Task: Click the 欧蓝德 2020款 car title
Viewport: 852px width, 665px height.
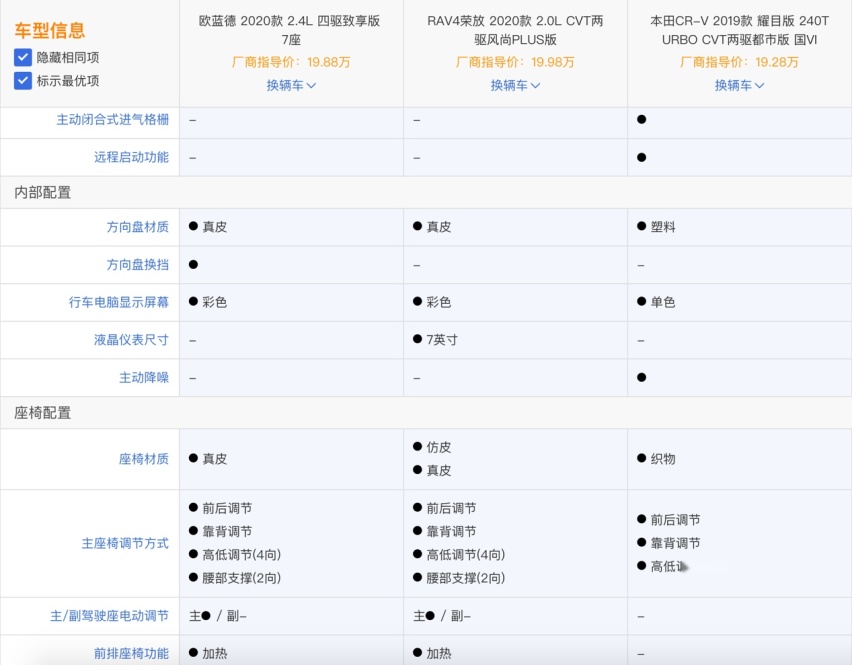Action: pyautogui.click(x=291, y=30)
